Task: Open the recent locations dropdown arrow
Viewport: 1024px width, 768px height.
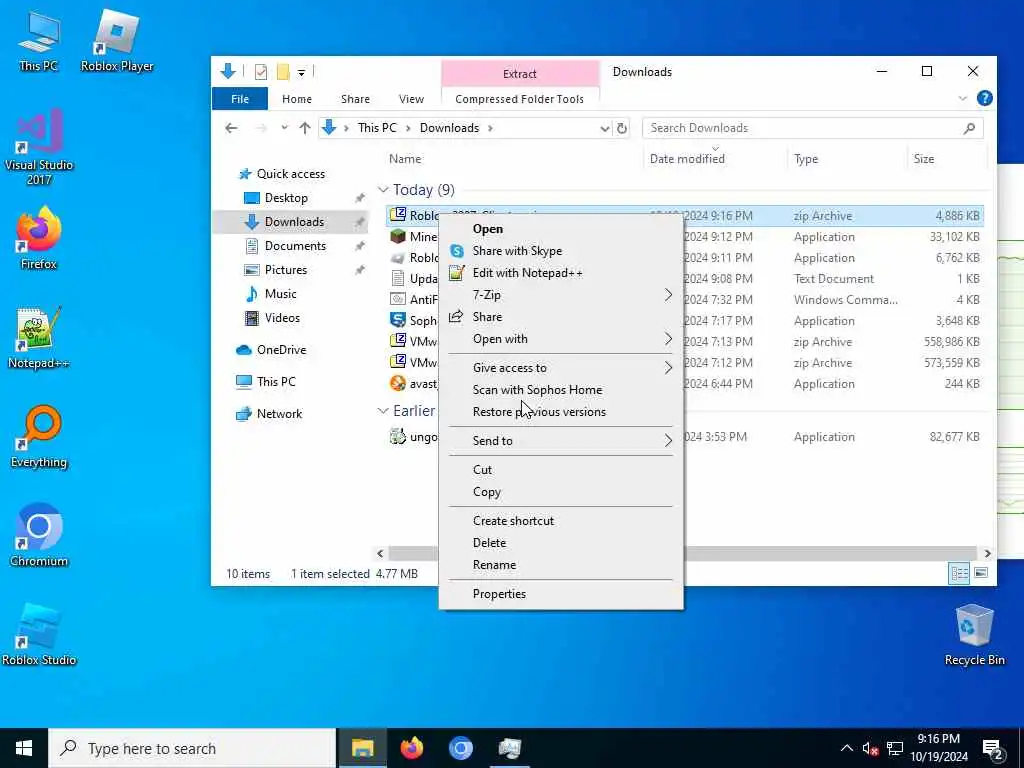Action: (284, 128)
